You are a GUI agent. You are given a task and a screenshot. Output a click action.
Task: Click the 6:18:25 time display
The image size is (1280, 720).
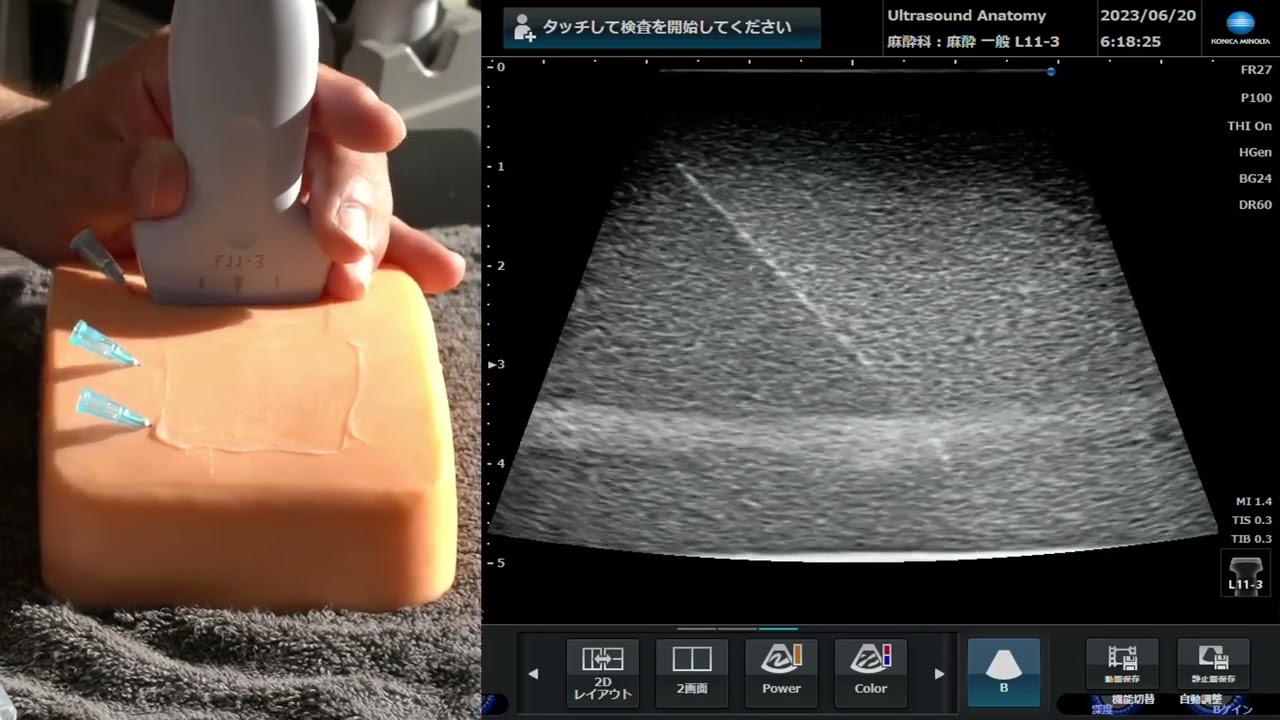(1130, 42)
